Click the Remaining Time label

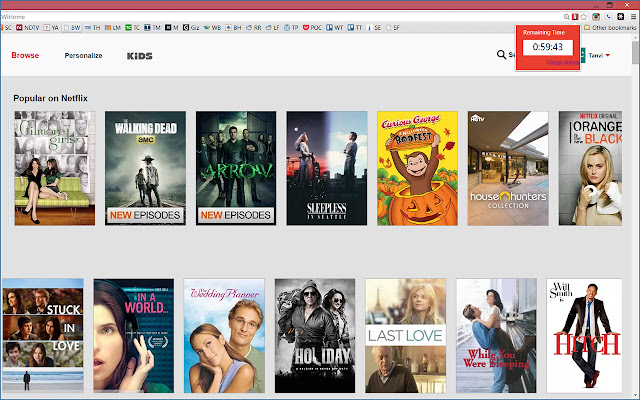(x=544, y=33)
